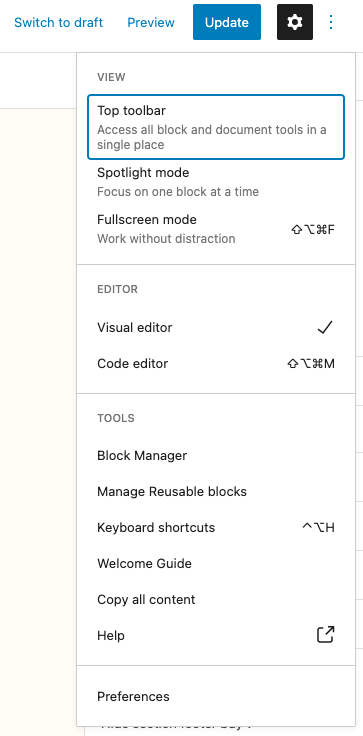The image size is (363, 736).
Task: Turn on Fullscreen mode
Action: (216, 229)
